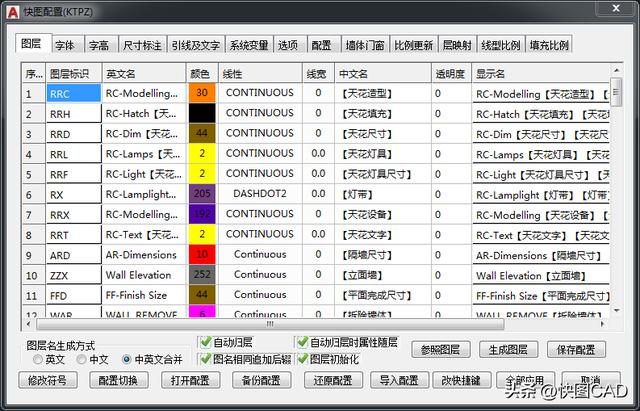Click the 颜色 column header

pyautogui.click(x=202, y=74)
